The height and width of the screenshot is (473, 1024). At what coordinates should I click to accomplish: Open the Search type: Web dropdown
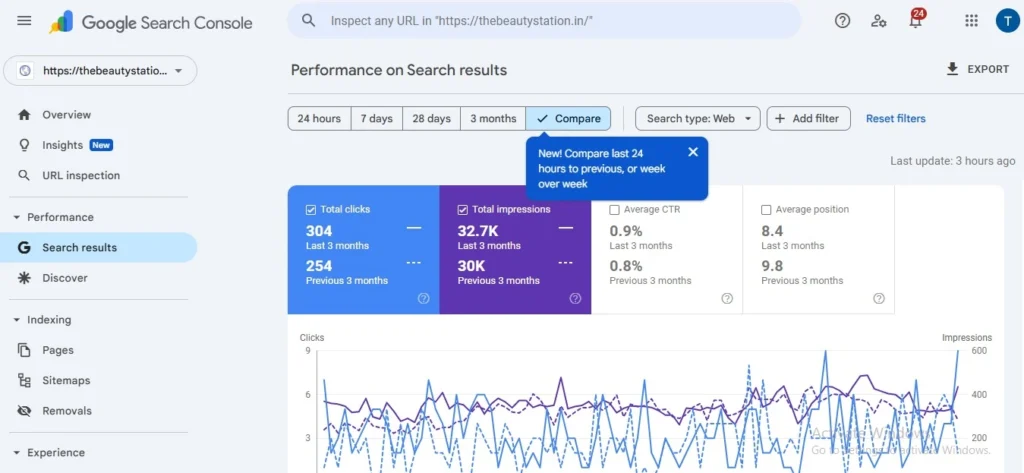698,119
